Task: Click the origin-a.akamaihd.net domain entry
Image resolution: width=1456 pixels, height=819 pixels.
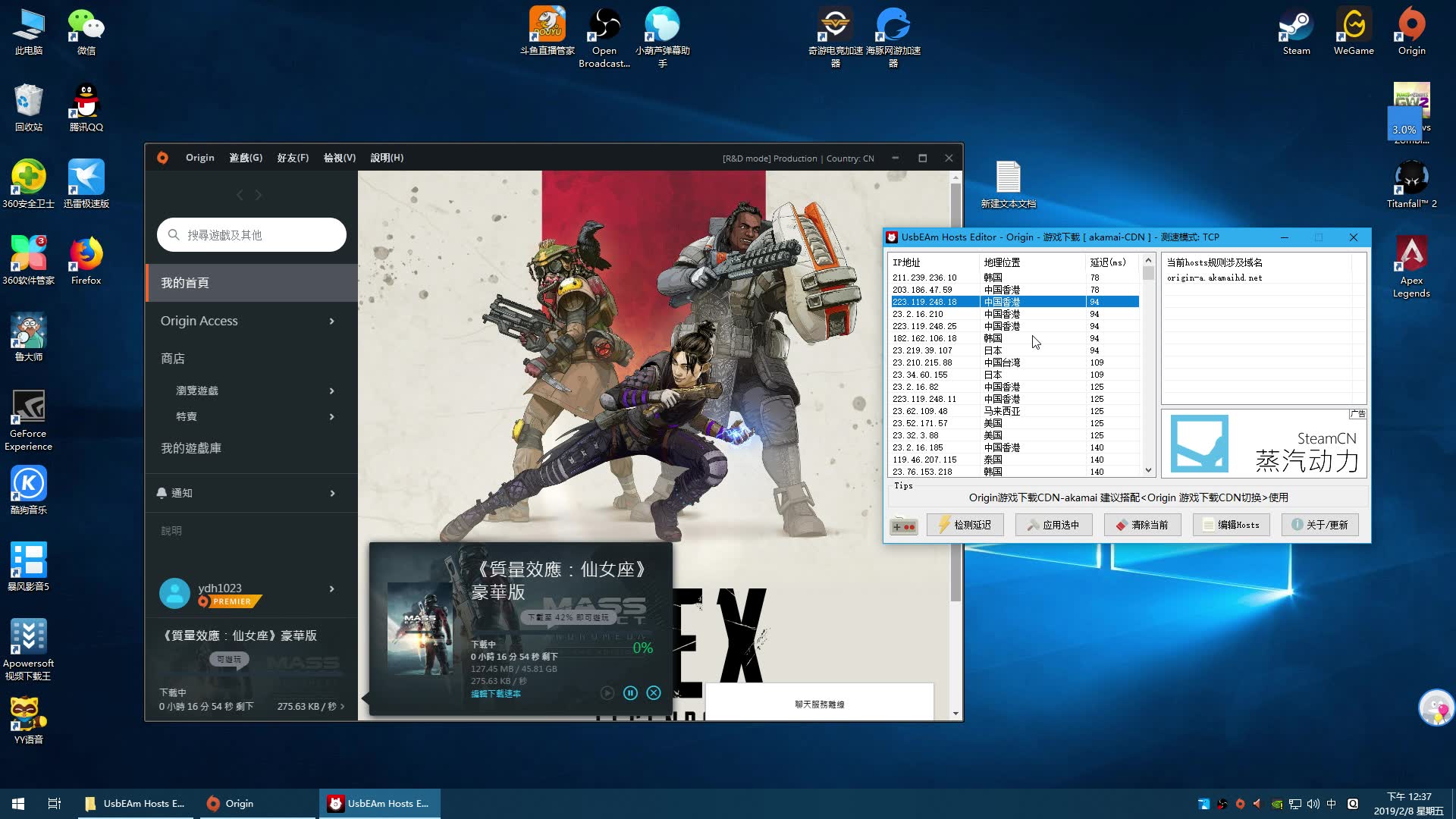Action: (1214, 278)
